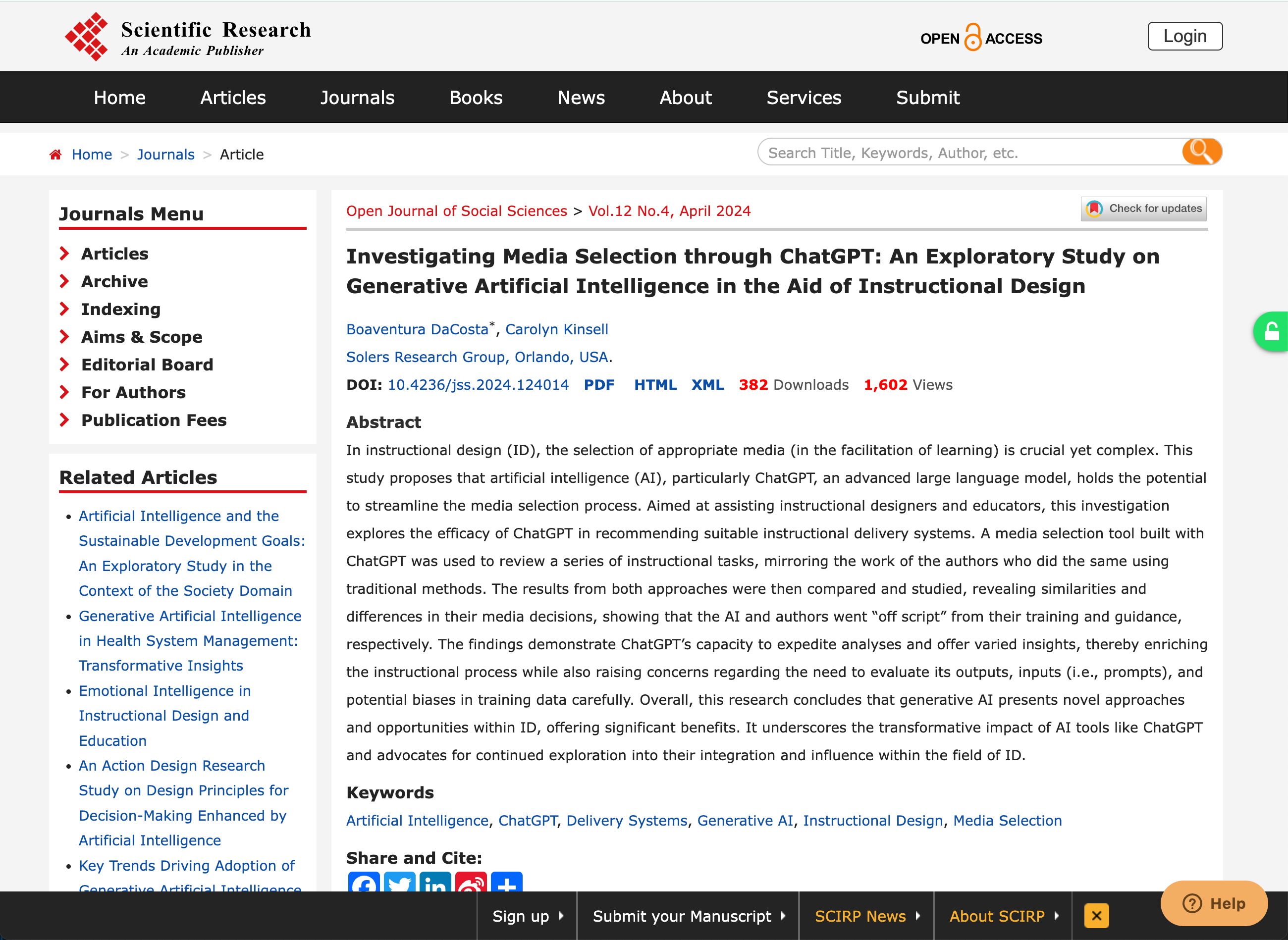Open related article on Sustainable Development Goals
The height and width of the screenshot is (940, 1288).
[192, 553]
